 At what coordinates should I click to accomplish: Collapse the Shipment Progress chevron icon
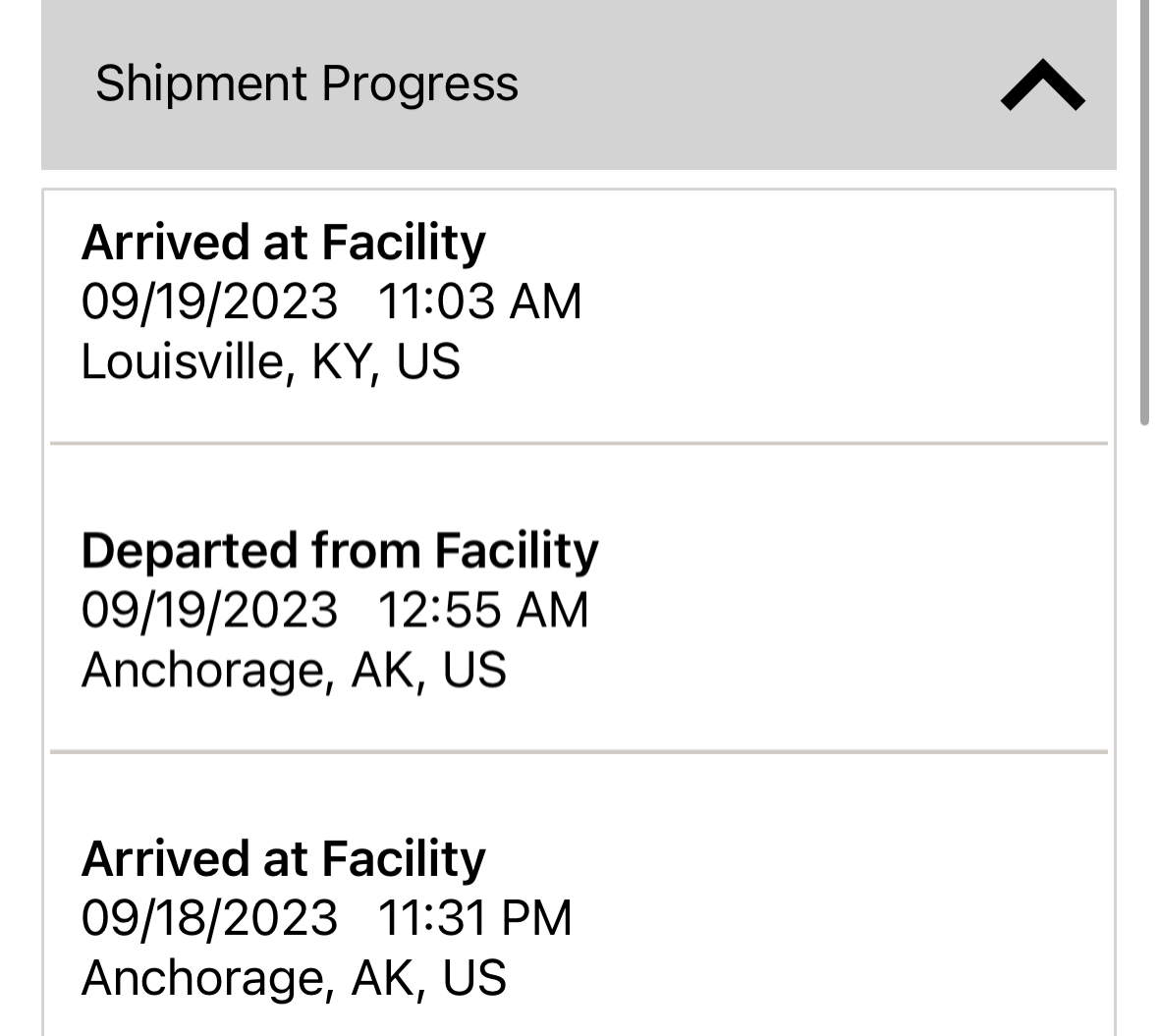pyautogui.click(x=1042, y=84)
